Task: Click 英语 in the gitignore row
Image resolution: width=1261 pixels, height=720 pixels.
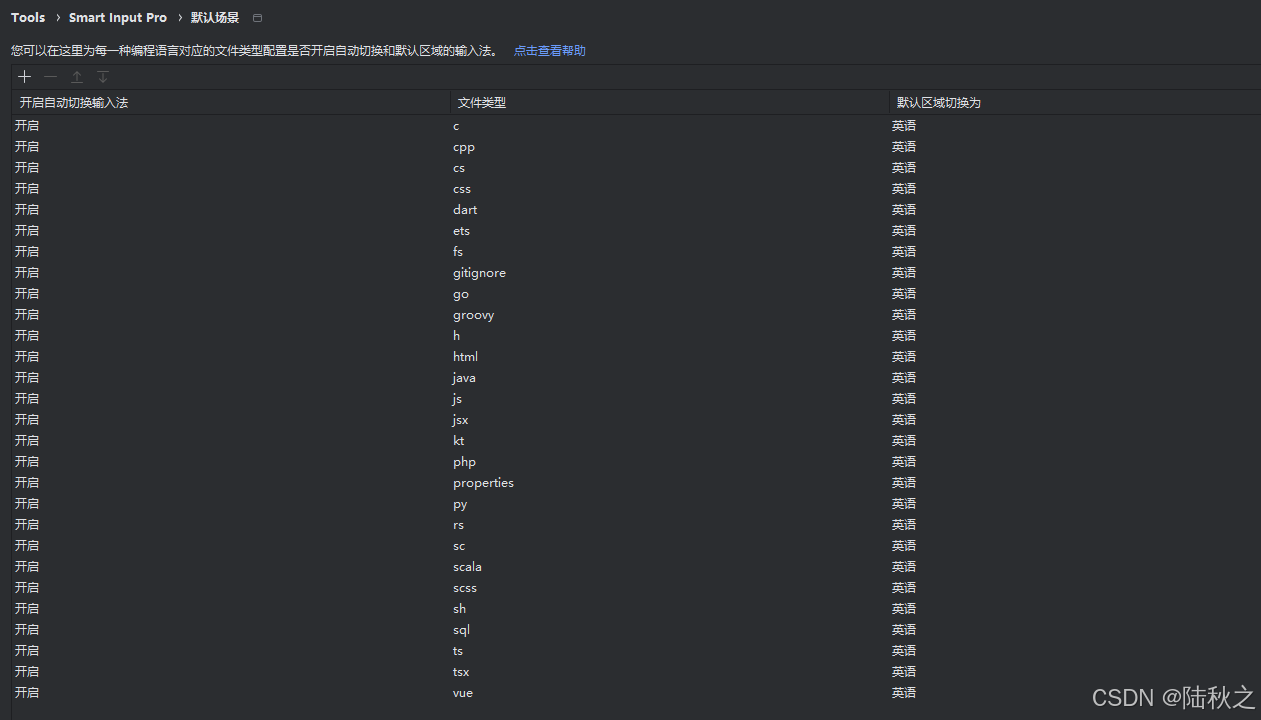Action: pos(904,273)
